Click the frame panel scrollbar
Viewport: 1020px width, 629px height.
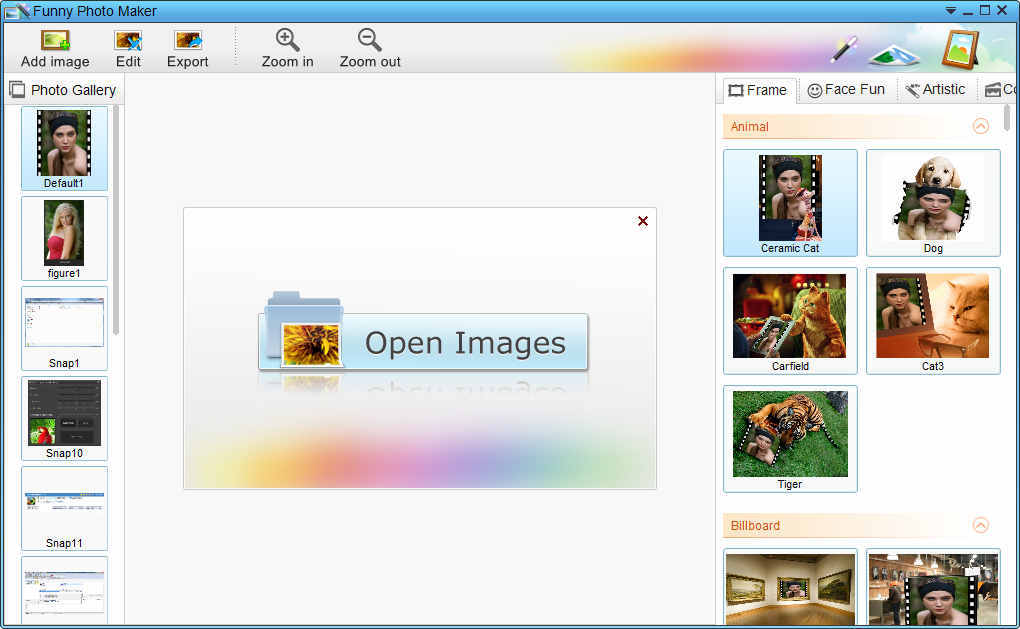pyautogui.click(x=1007, y=117)
